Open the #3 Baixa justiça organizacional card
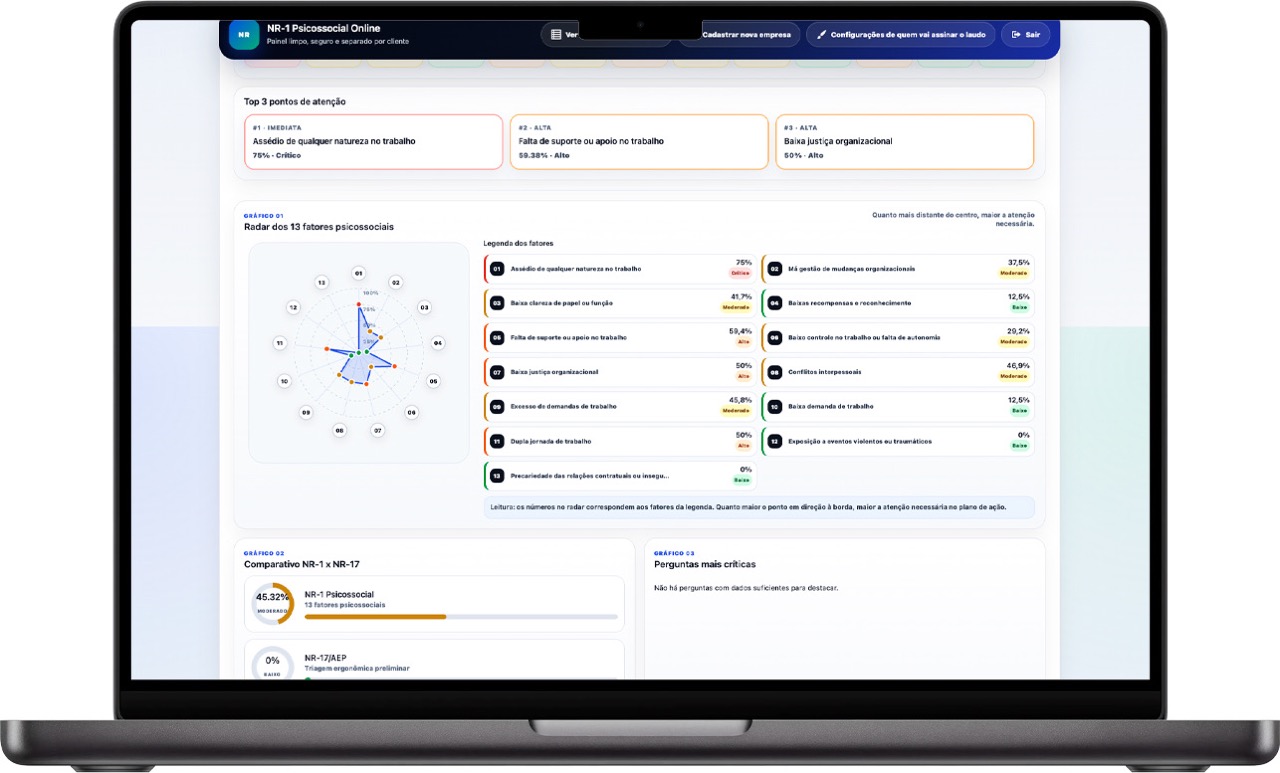 click(x=904, y=142)
